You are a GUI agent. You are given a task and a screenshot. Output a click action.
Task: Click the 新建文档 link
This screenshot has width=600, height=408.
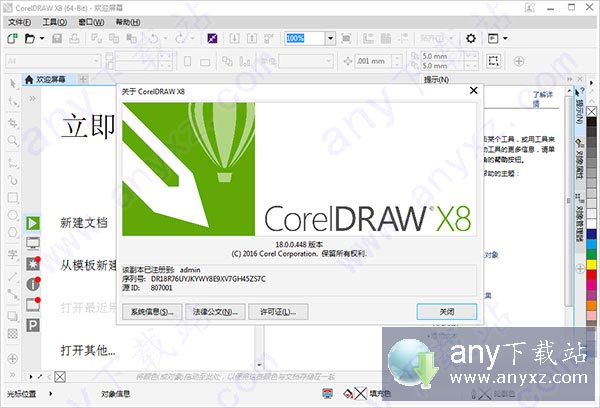84,223
